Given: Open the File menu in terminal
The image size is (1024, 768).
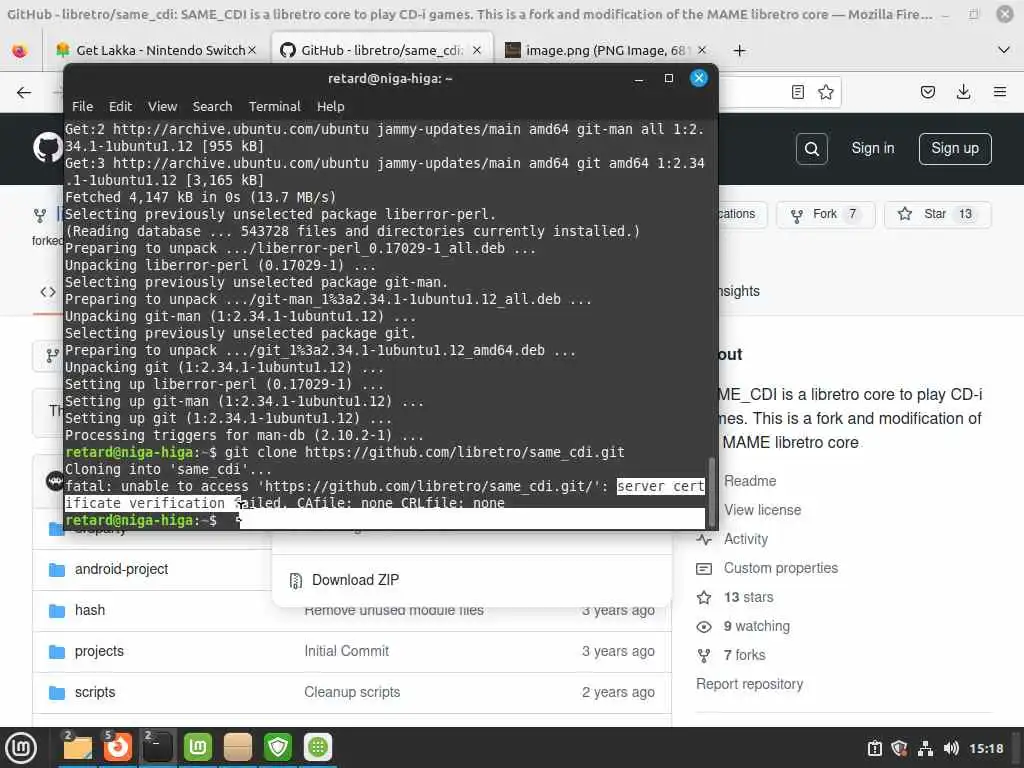Looking at the screenshot, I should coord(82,106).
